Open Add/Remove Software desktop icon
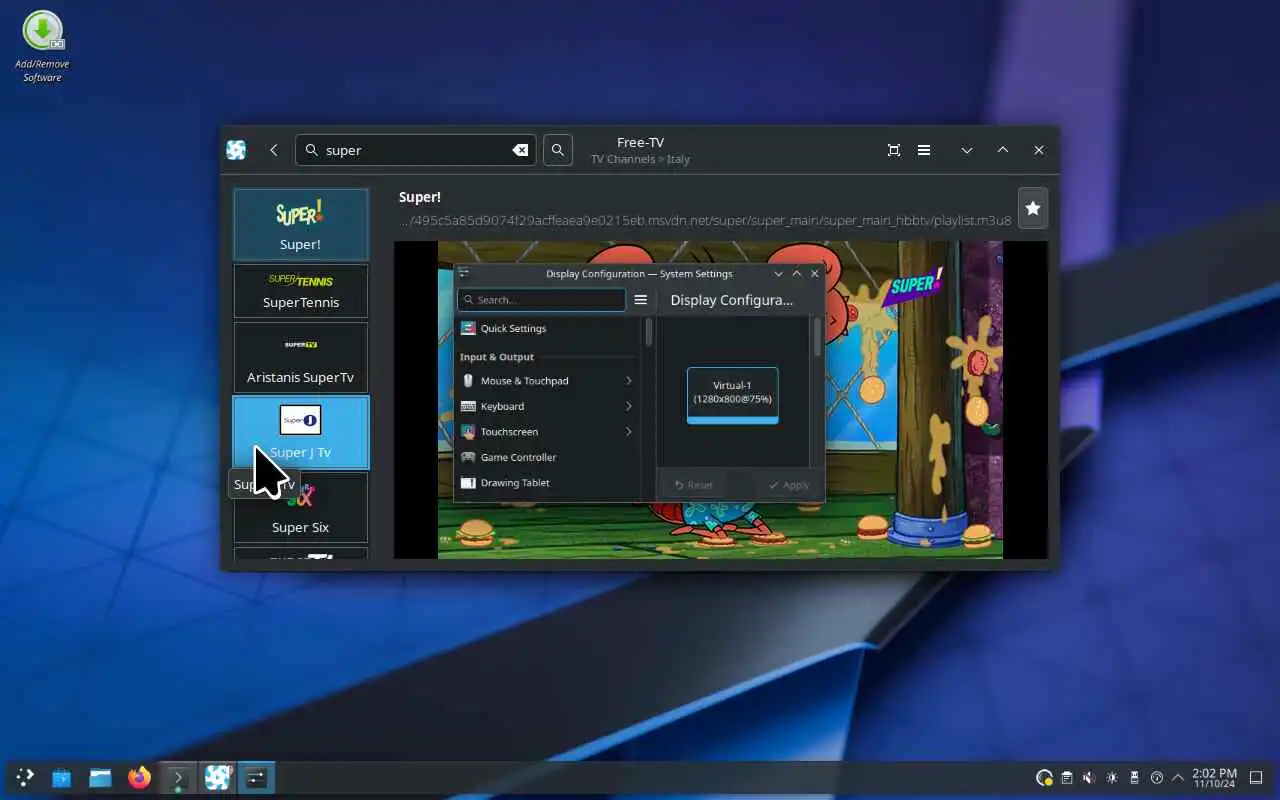The height and width of the screenshot is (800, 1280). [x=42, y=46]
